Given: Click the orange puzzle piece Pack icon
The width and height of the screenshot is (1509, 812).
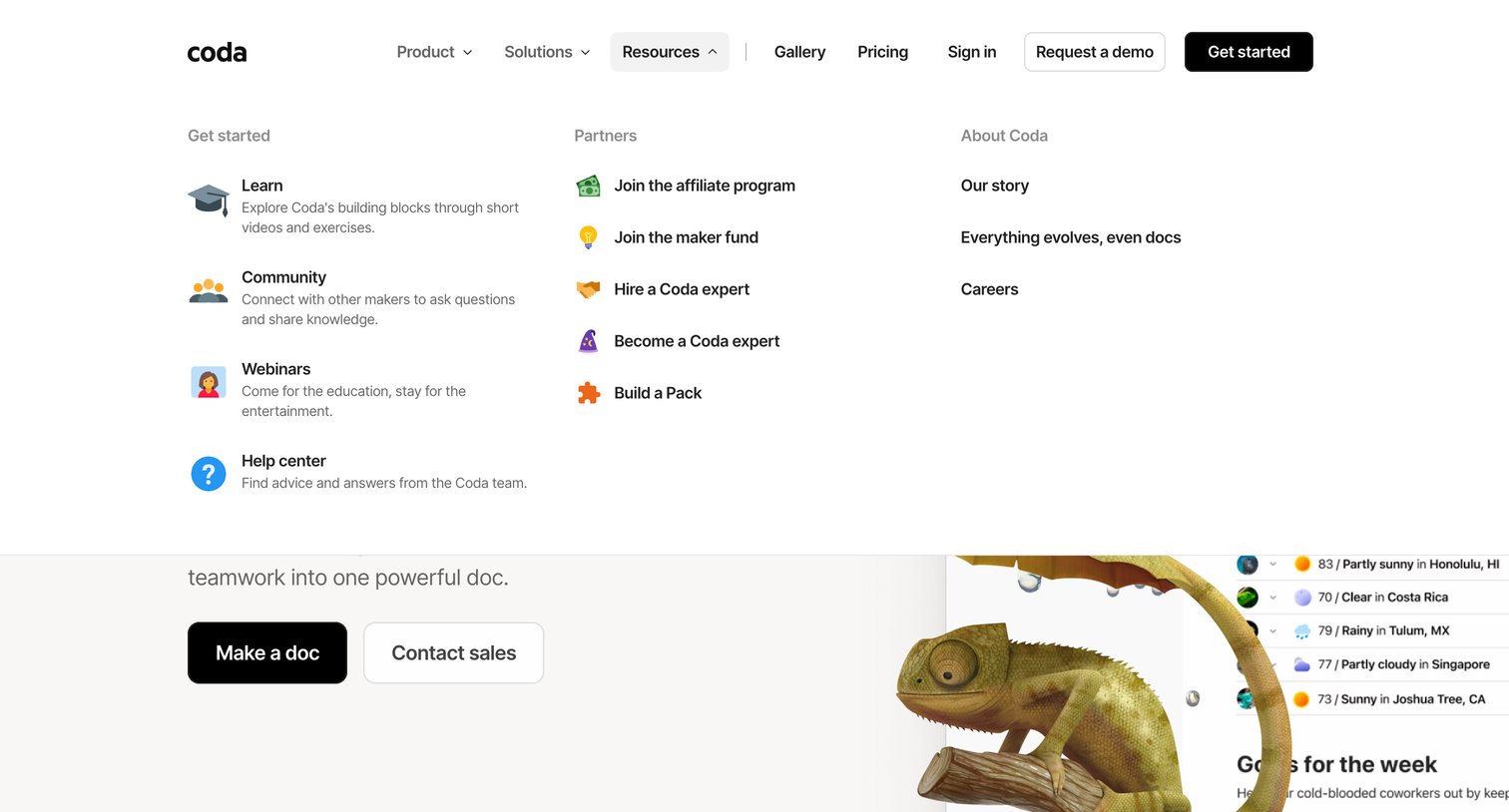Looking at the screenshot, I should [589, 393].
